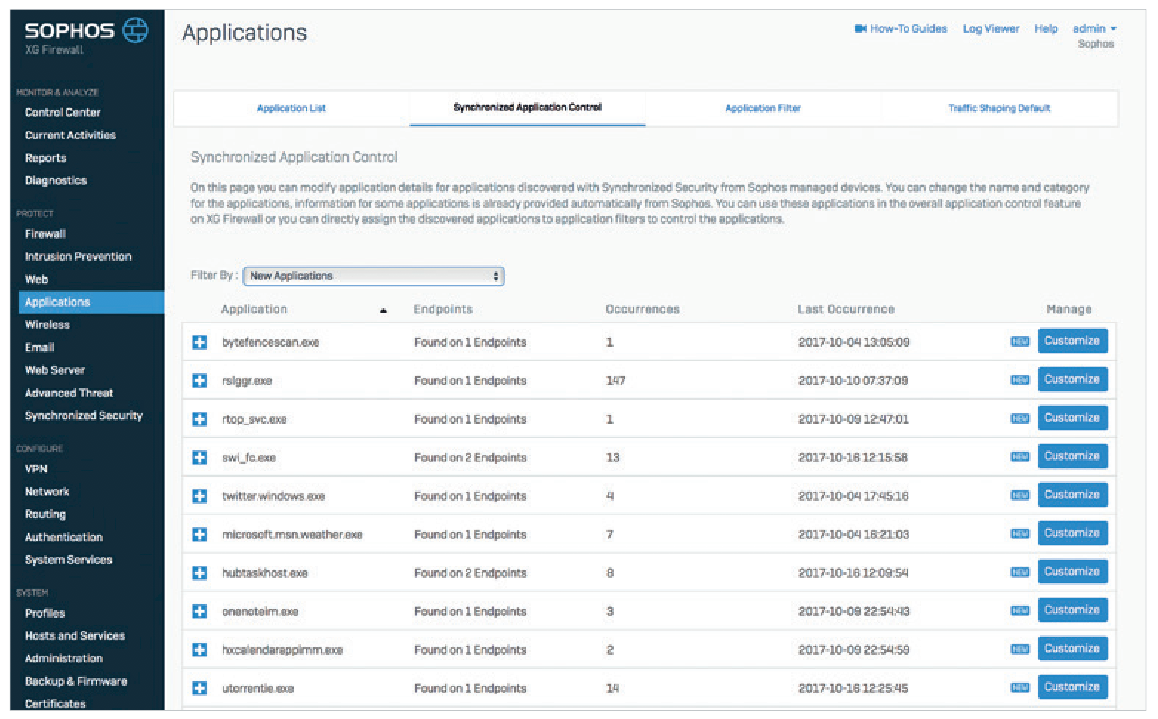
Task: Open the Log Viewer link
Action: 991,29
